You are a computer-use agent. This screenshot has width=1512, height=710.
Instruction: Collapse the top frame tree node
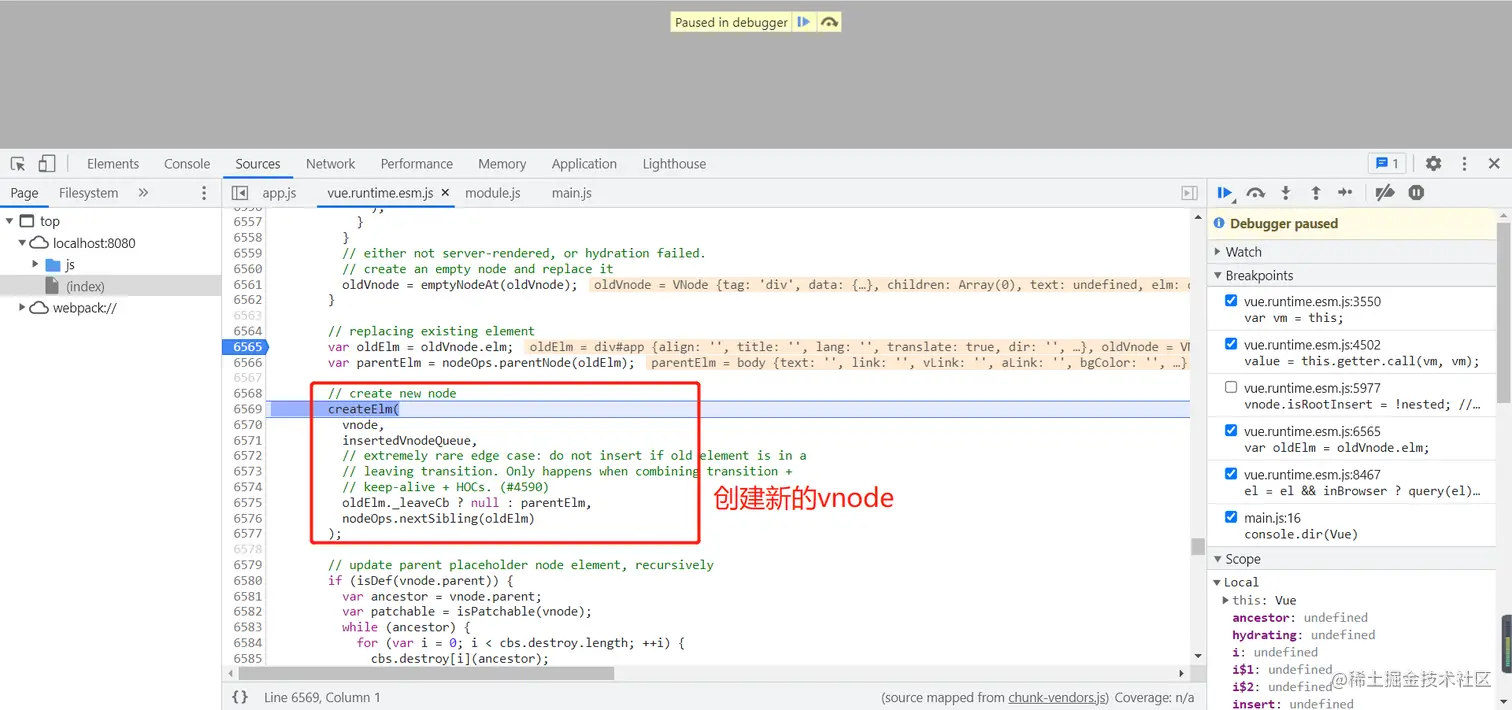(x=9, y=221)
